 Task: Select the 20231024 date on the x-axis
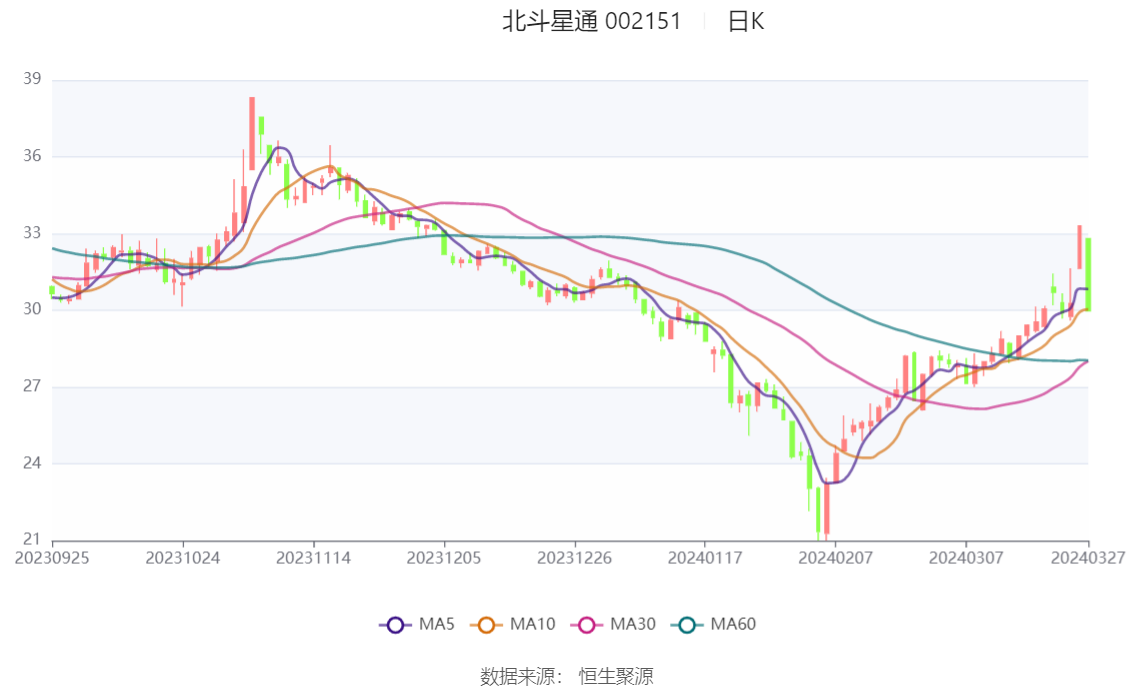click(x=182, y=557)
